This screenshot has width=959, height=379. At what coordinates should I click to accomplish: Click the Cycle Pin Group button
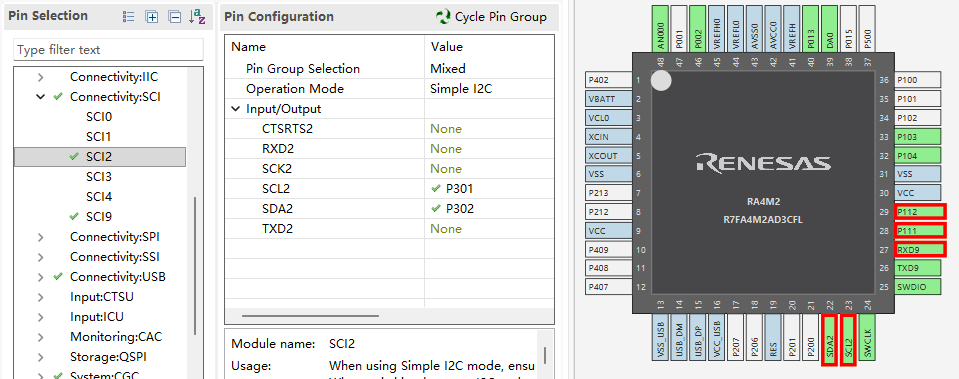point(491,17)
